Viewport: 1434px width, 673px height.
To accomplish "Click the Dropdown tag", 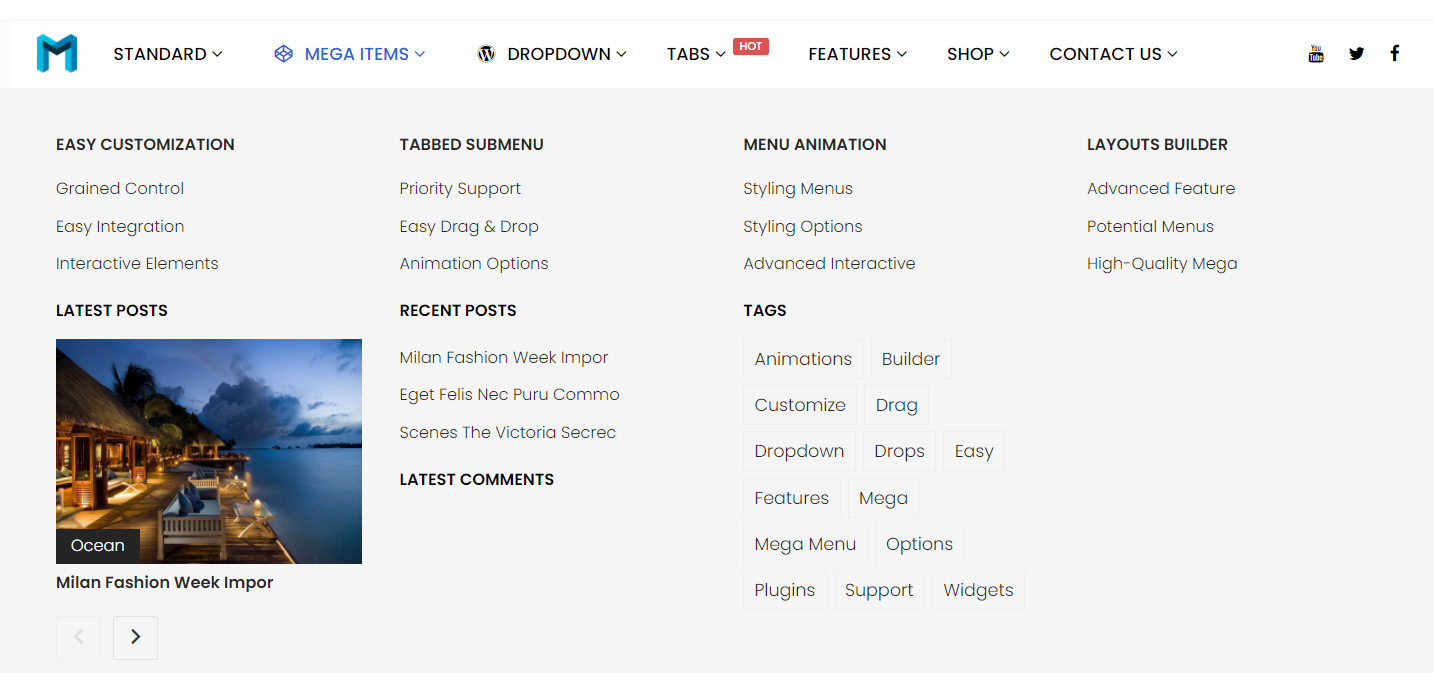I will point(799,451).
